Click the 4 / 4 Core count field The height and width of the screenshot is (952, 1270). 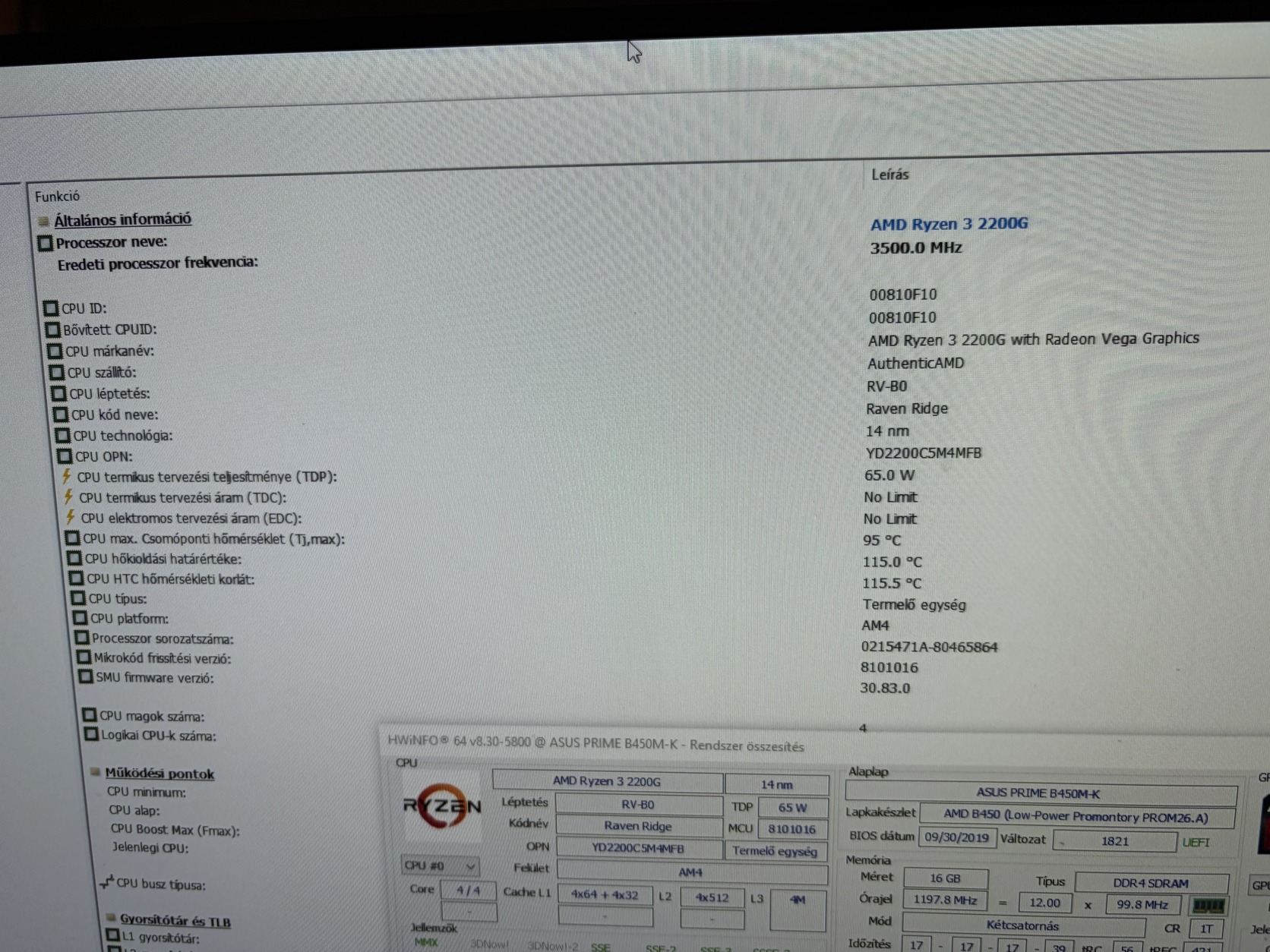468,890
